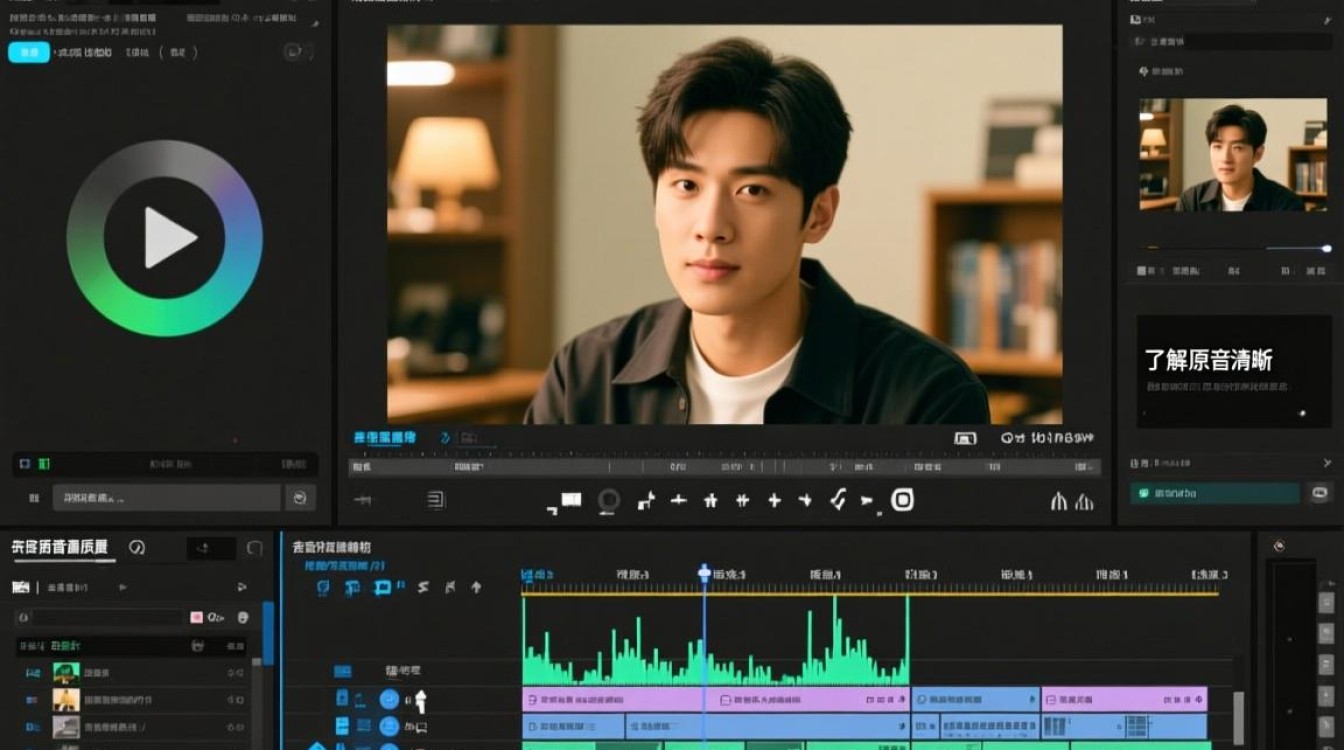This screenshot has width=1344, height=750.
Task: Click the lightning-shaped icon in the transport bar
Action: pyautogui.click(x=838, y=499)
